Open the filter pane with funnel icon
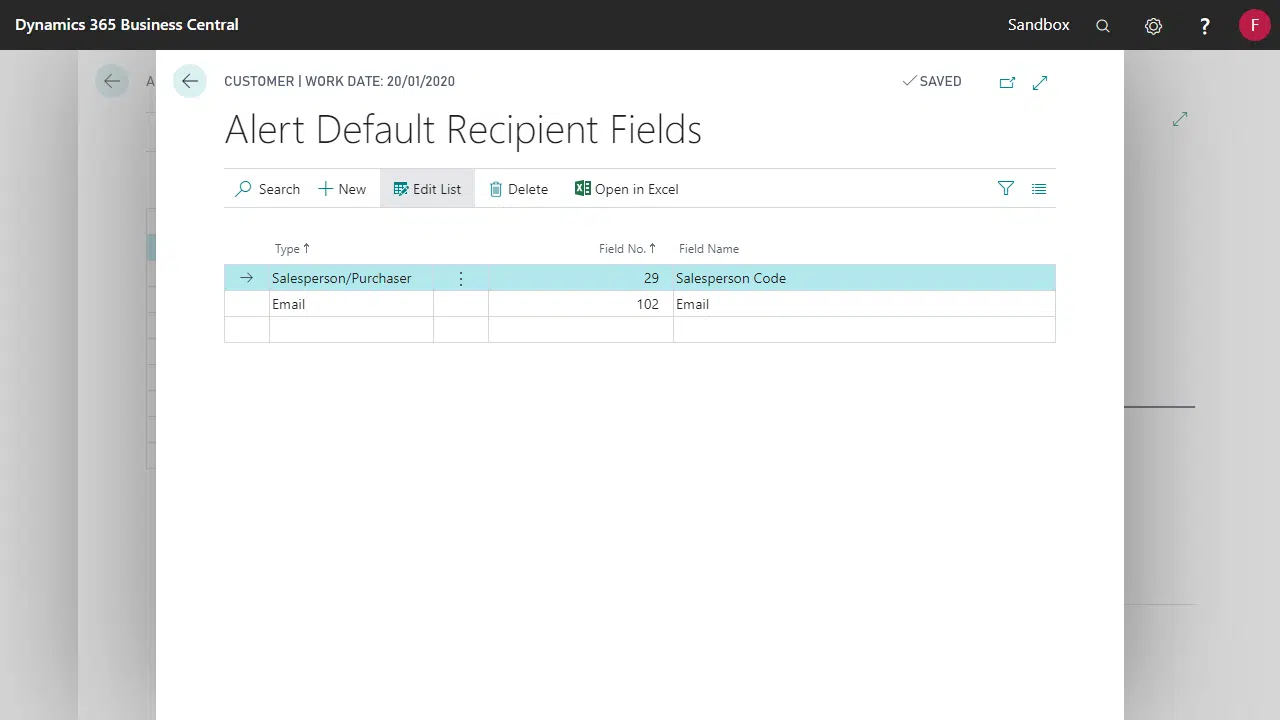Image resolution: width=1280 pixels, height=720 pixels. pyautogui.click(x=1006, y=188)
